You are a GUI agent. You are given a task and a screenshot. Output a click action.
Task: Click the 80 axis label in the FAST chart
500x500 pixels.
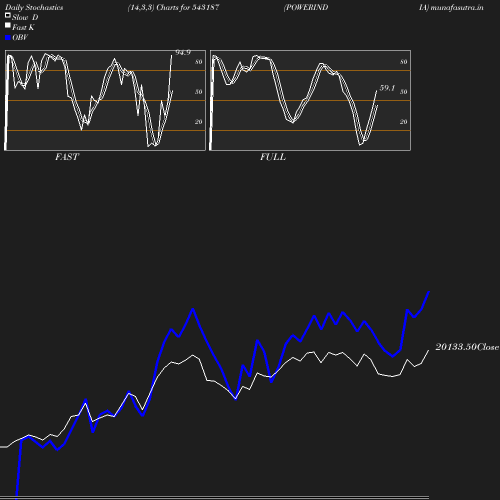pos(199,62)
